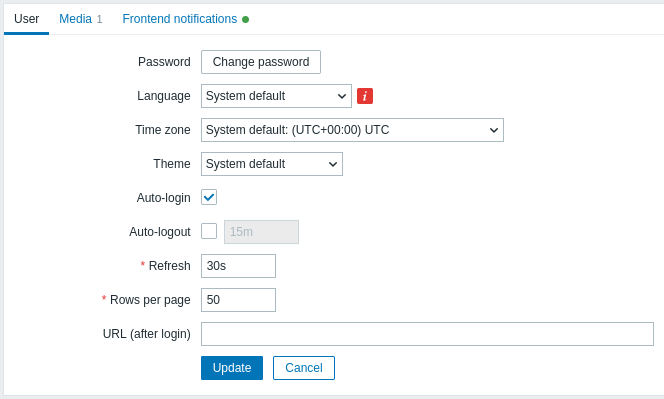Enable the Auto-logout checkbox
Image resolution: width=664 pixels, height=399 pixels.
(209, 231)
